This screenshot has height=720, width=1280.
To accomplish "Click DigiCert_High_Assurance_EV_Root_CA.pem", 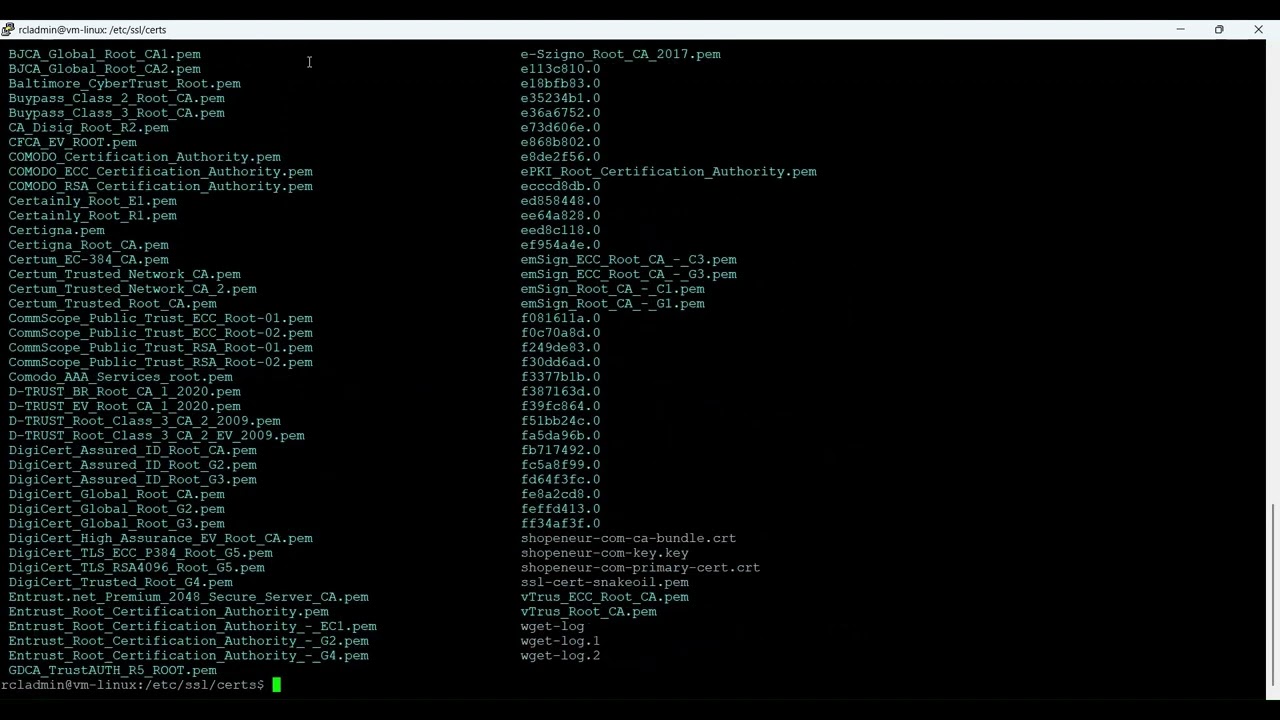I will (x=161, y=538).
